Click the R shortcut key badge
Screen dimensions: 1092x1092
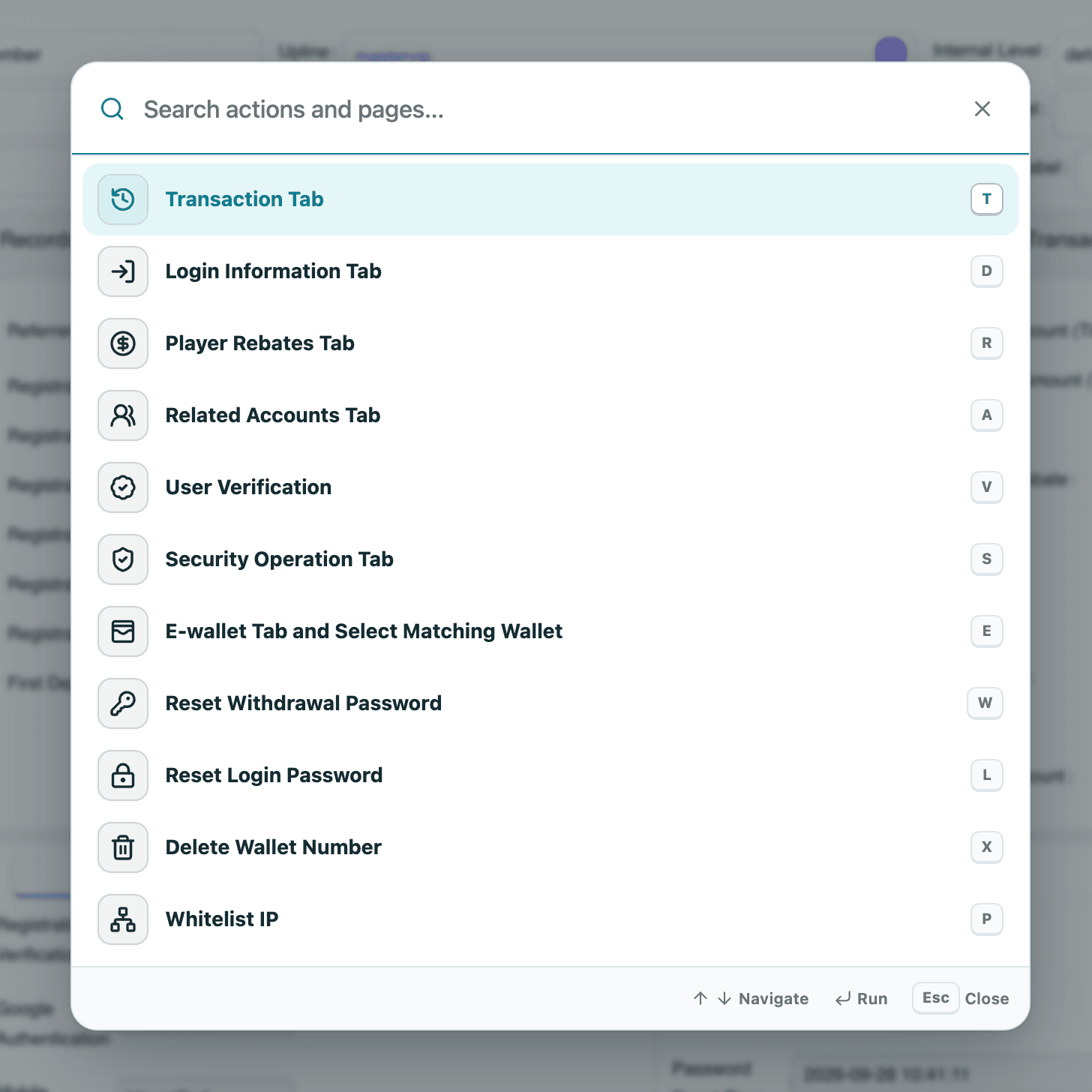[x=987, y=343]
